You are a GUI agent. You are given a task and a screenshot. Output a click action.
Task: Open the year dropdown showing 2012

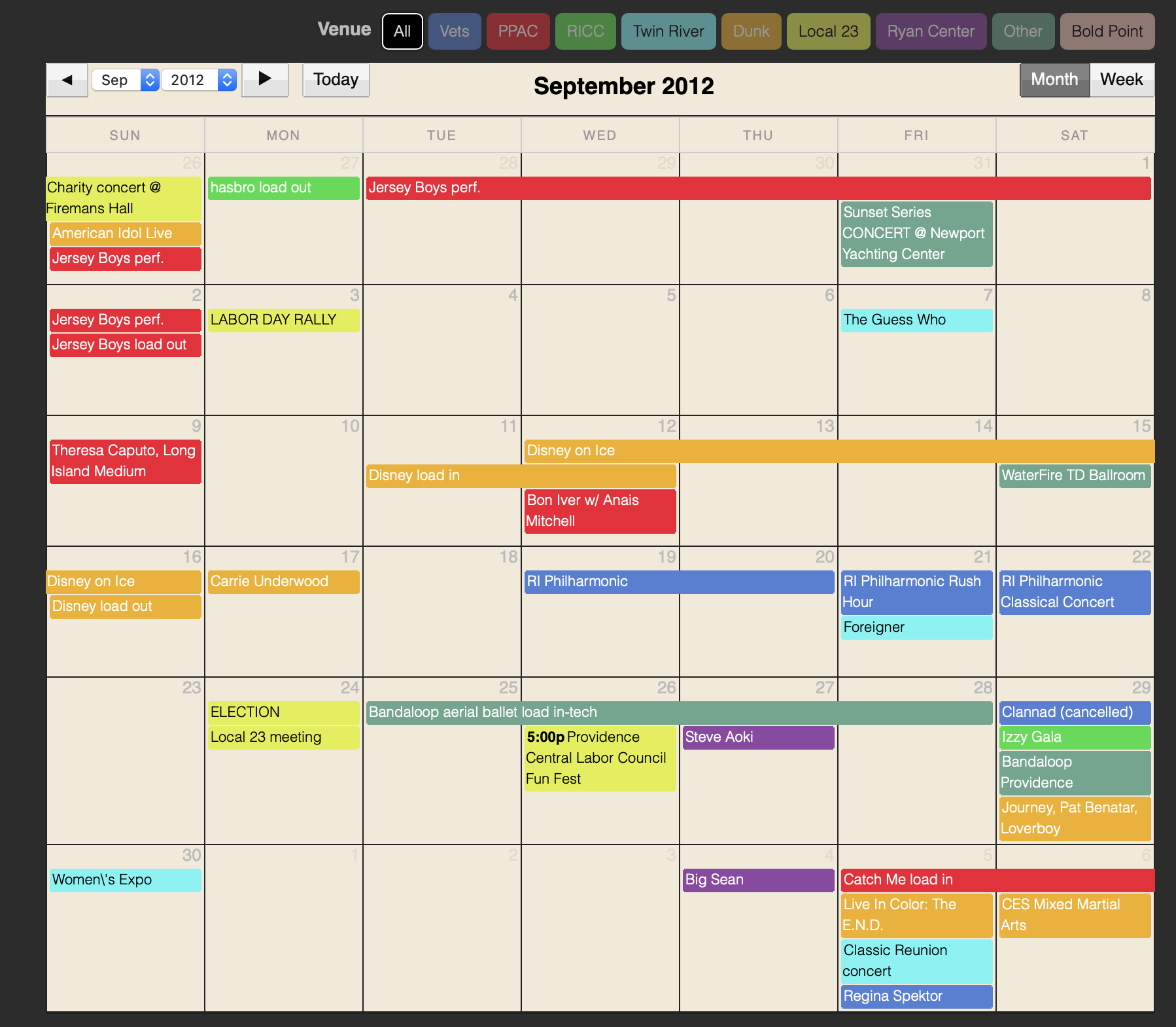[198, 80]
